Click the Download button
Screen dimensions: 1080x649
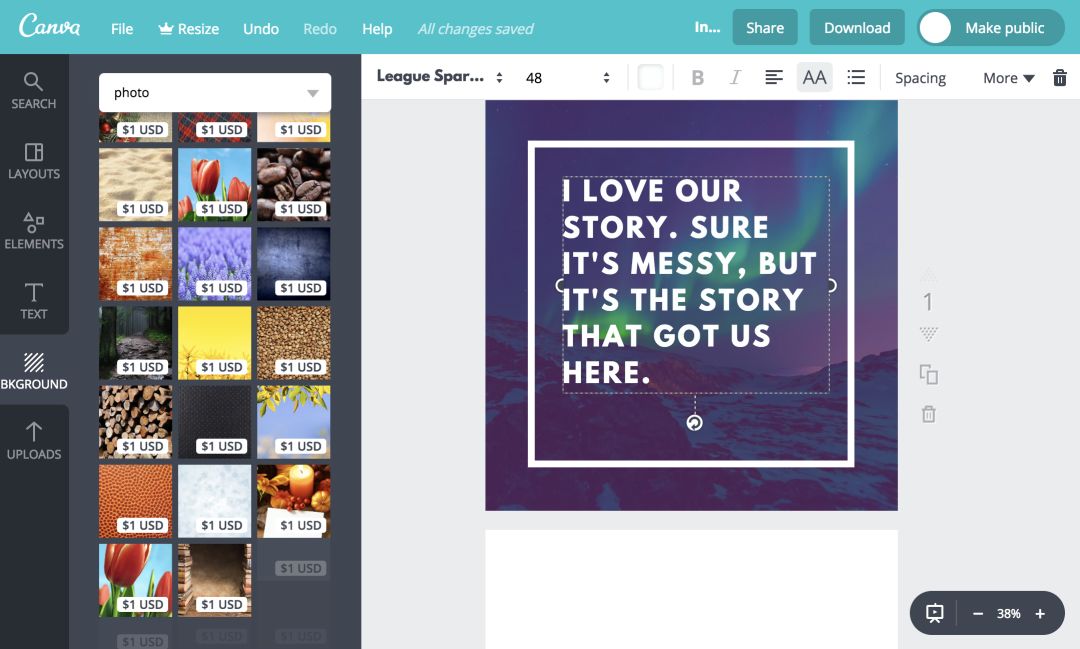click(857, 28)
